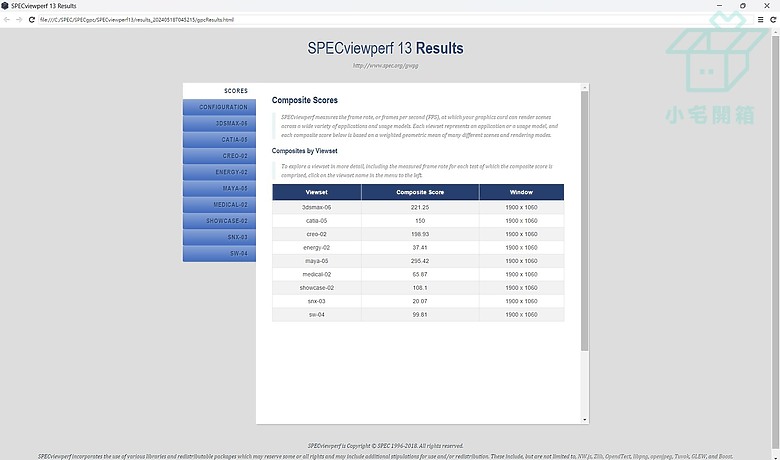The image size is (780, 460).
Task: Reload the page with the refresh icon left of the address bar
Action: [31, 19]
